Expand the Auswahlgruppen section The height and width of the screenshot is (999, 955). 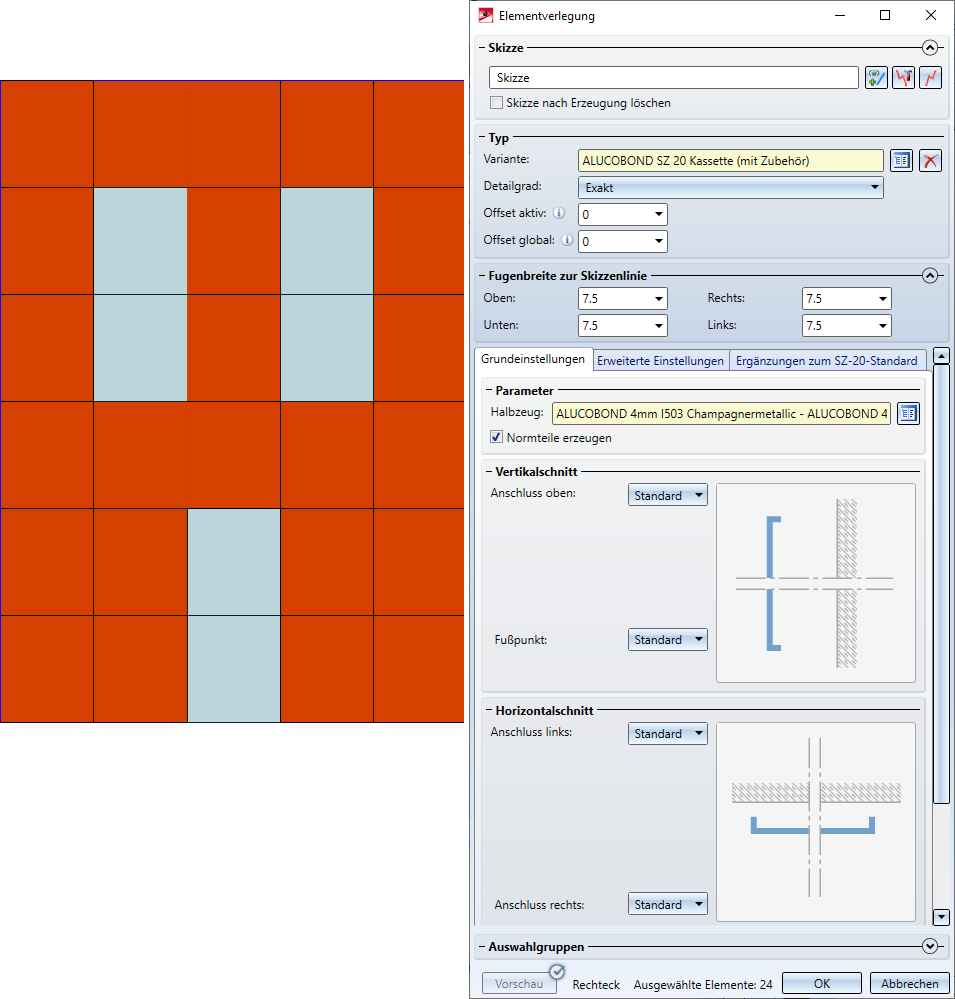click(930, 946)
